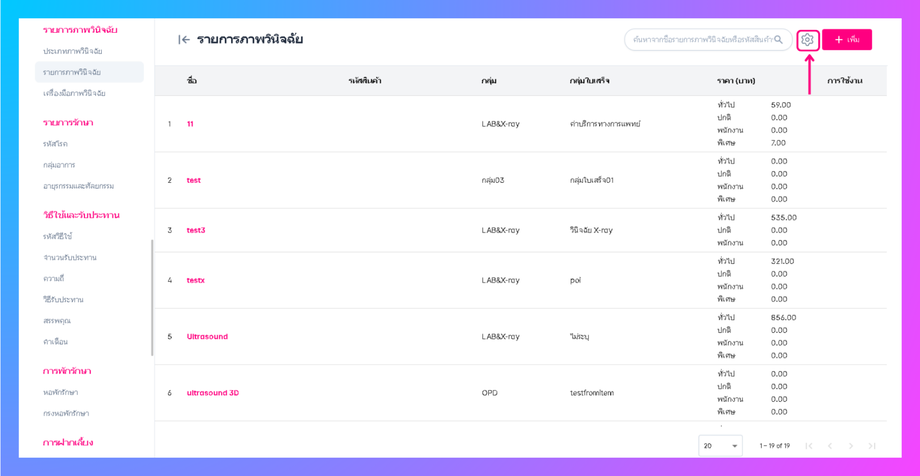Open the rows-per-page dropdown showing 20

pyautogui.click(x=720, y=446)
